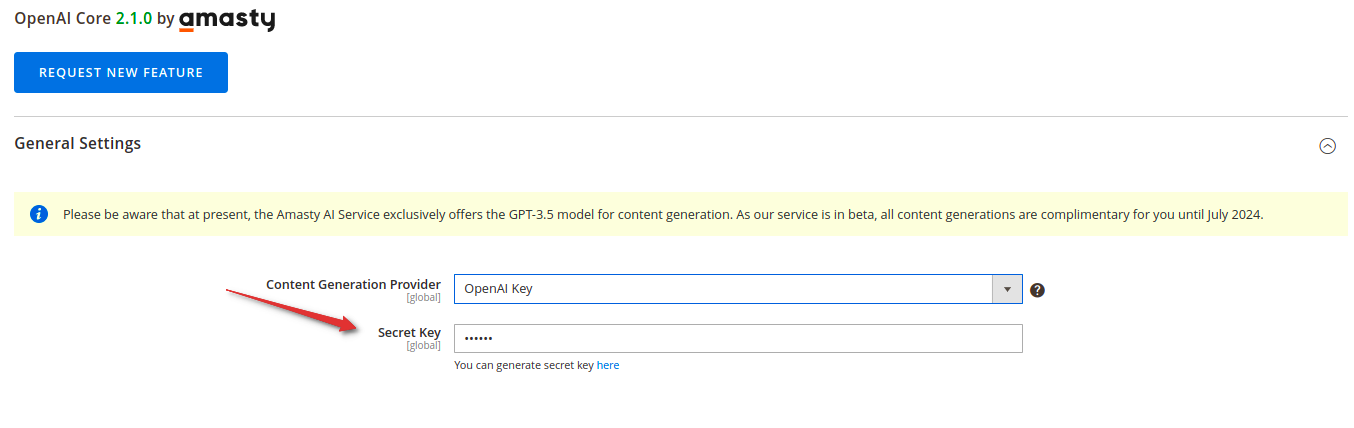Screen dimensions: 1354x428
Task: Open the 'here' secret key link
Action: tap(608, 366)
